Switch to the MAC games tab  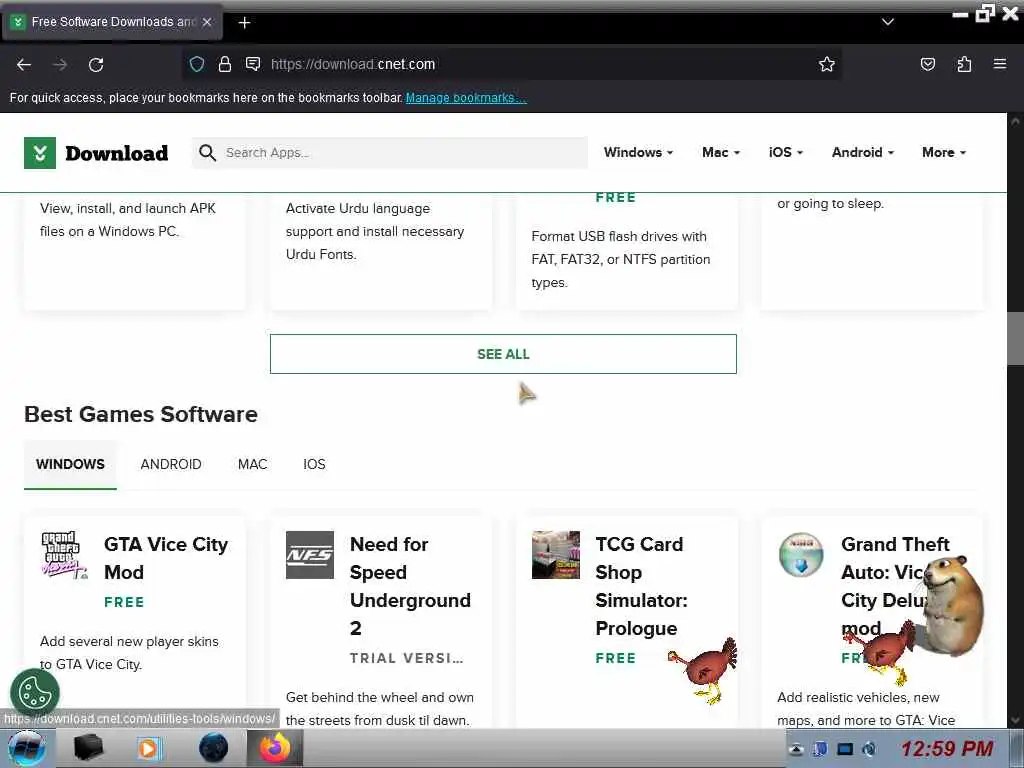253,464
